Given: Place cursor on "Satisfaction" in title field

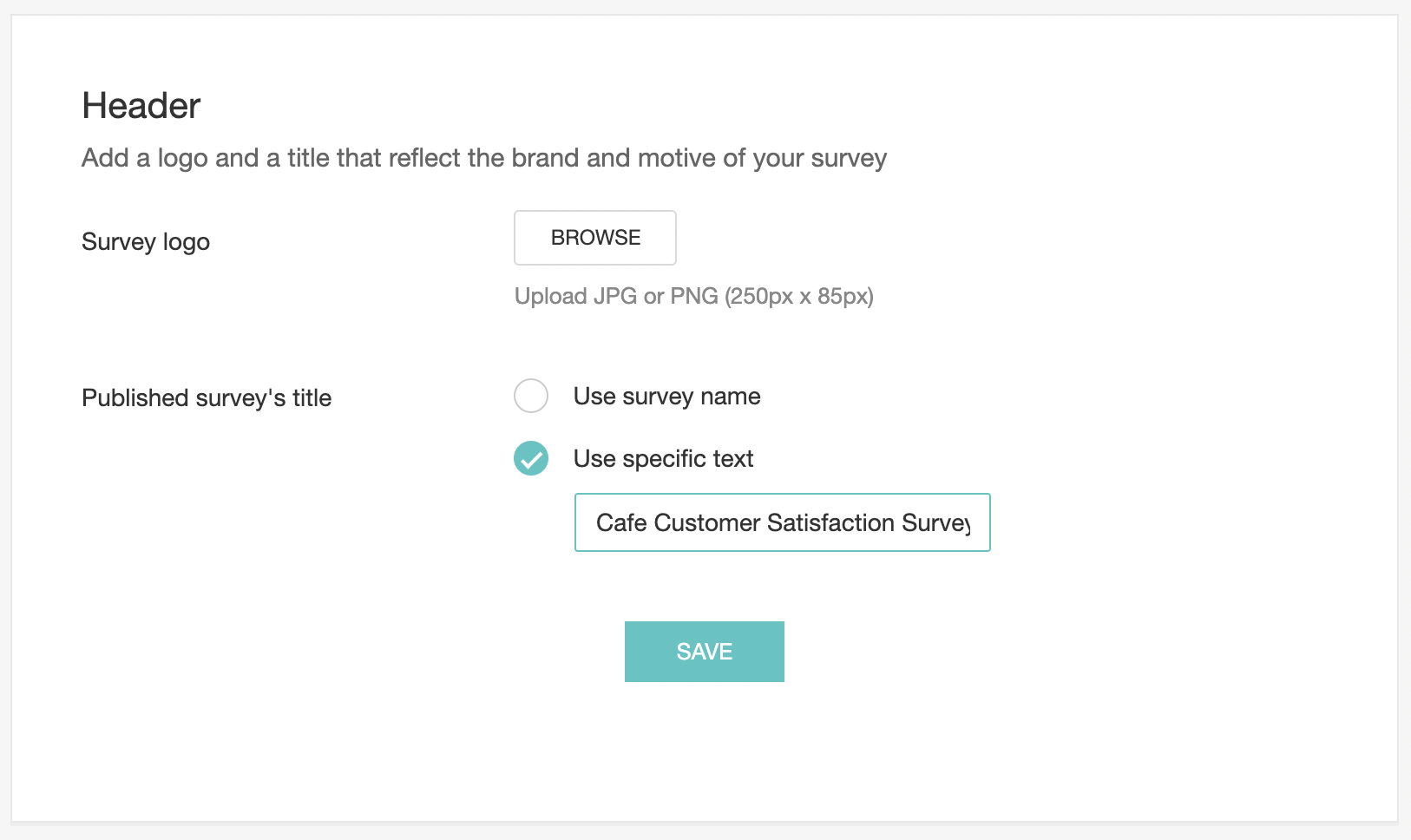Looking at the screenshot, I should (x=830, y=522).
